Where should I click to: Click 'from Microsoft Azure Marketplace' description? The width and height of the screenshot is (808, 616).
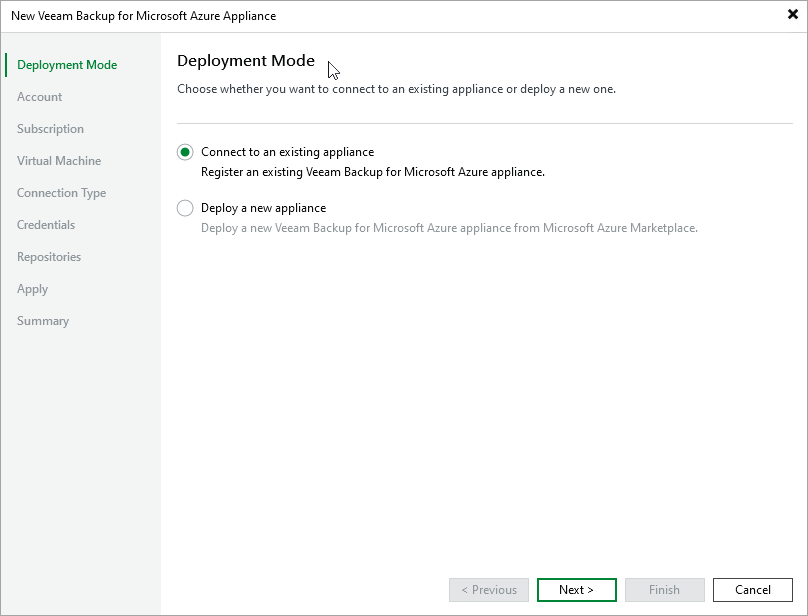(x=605, y=228)
